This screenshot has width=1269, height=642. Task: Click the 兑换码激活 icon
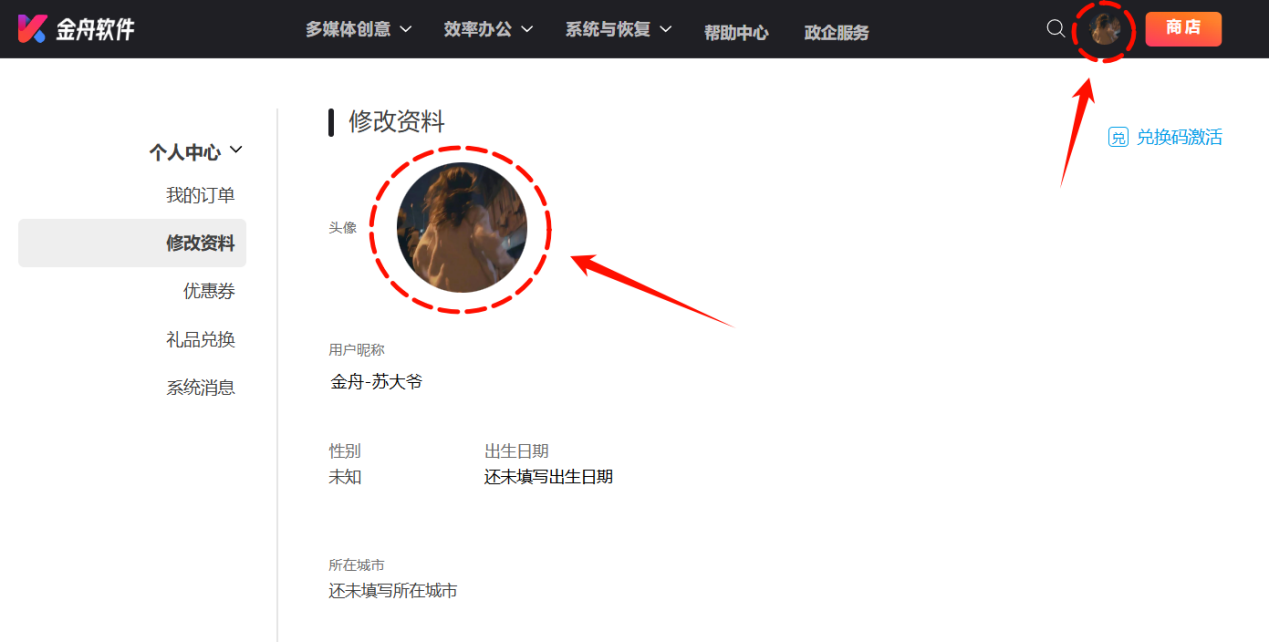point(1118,138)
